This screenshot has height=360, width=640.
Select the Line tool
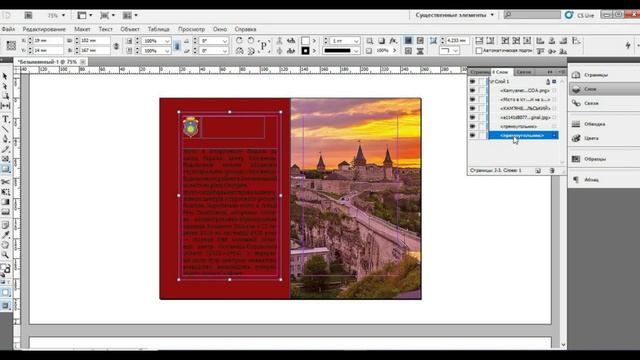coord(5,129)
